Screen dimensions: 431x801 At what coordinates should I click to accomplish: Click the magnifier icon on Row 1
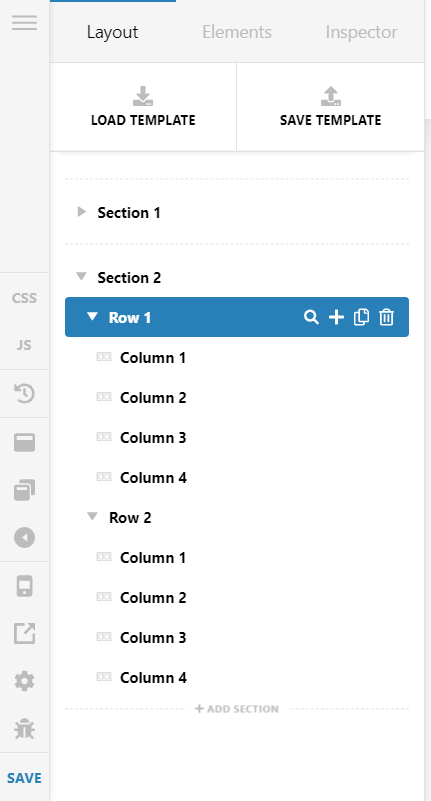tap(311, 317)
